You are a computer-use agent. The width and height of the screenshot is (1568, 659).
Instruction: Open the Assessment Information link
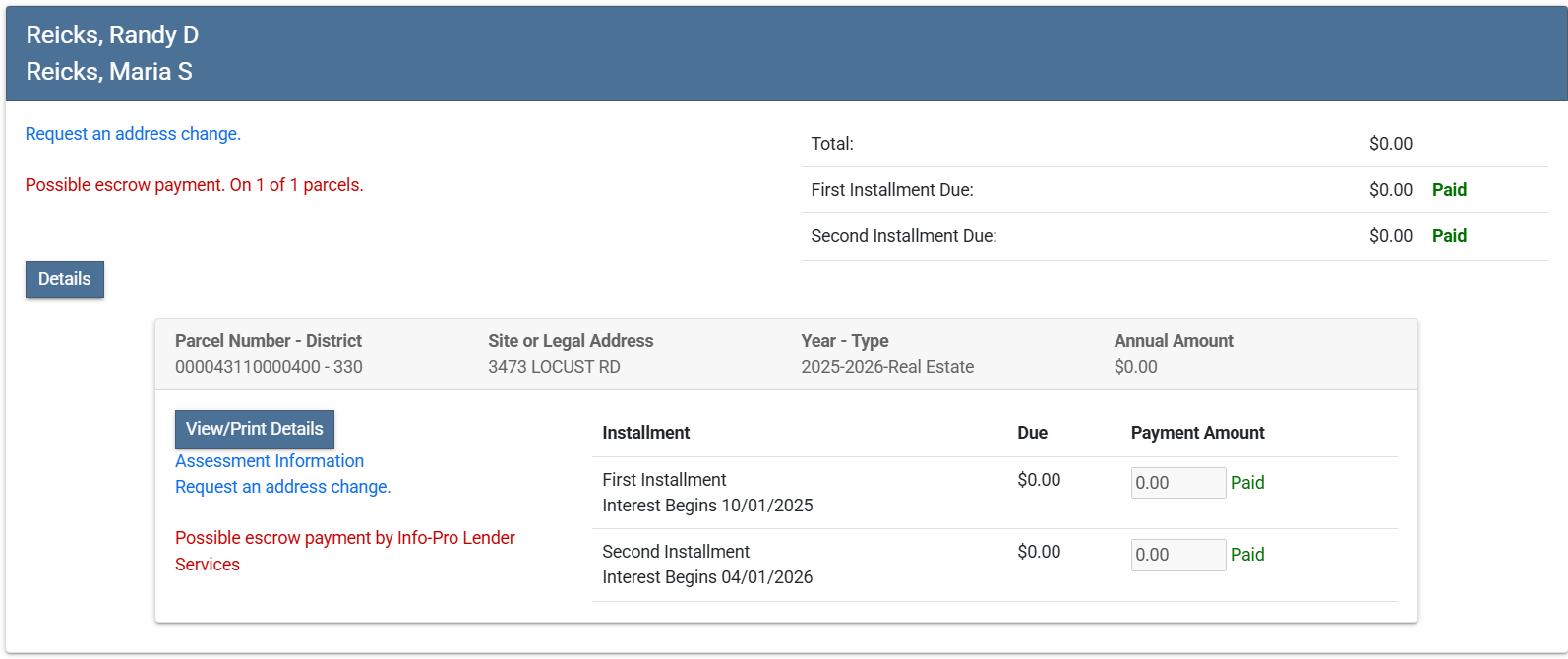pos(270,461)
